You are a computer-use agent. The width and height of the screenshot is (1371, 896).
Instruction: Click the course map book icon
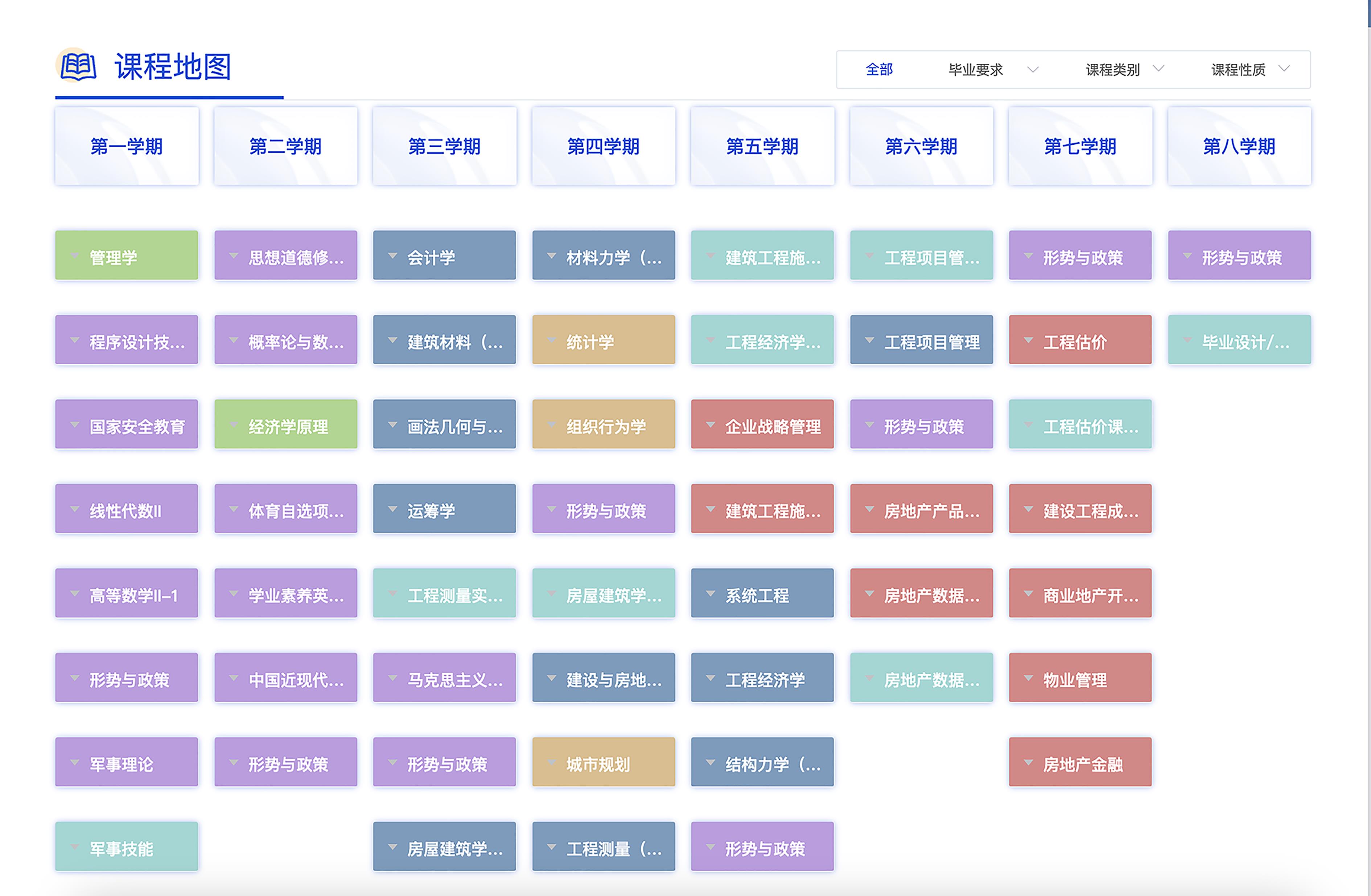point(78,66)
